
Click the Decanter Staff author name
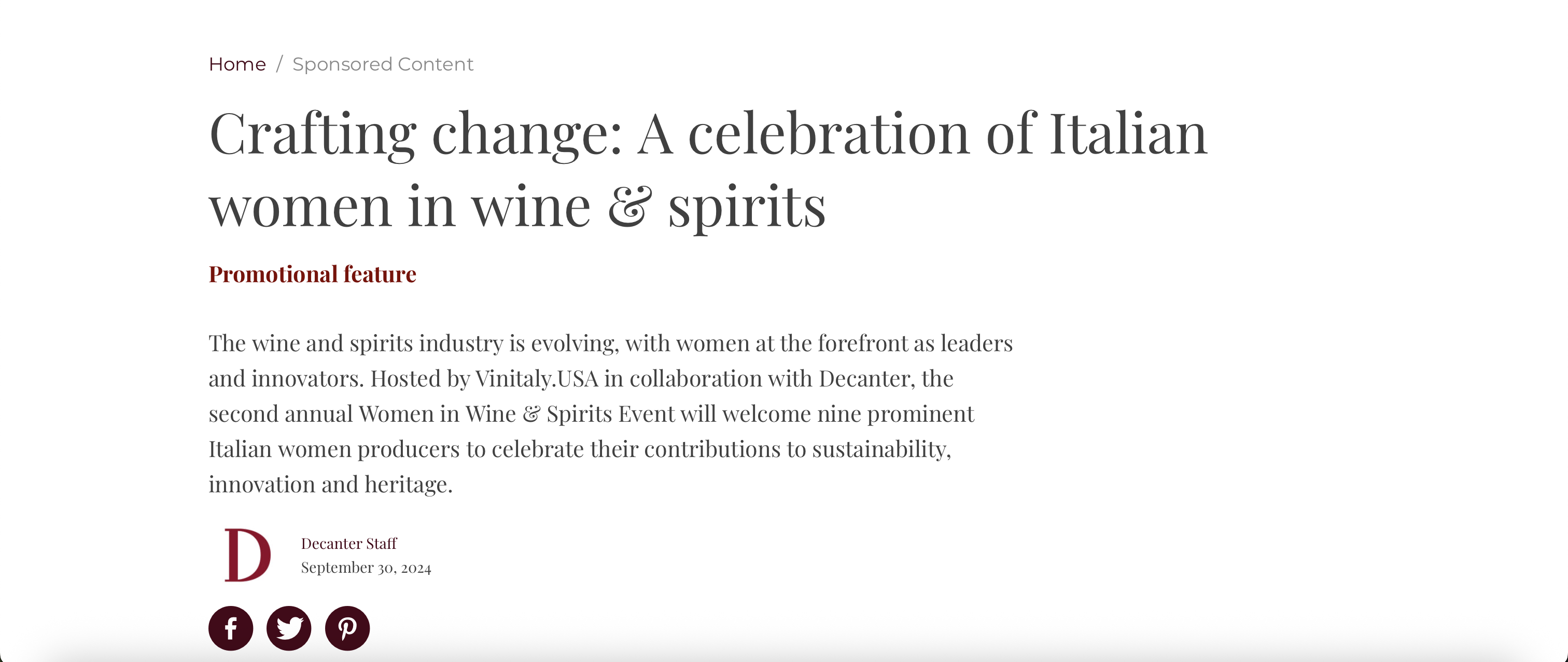point(348,543)
